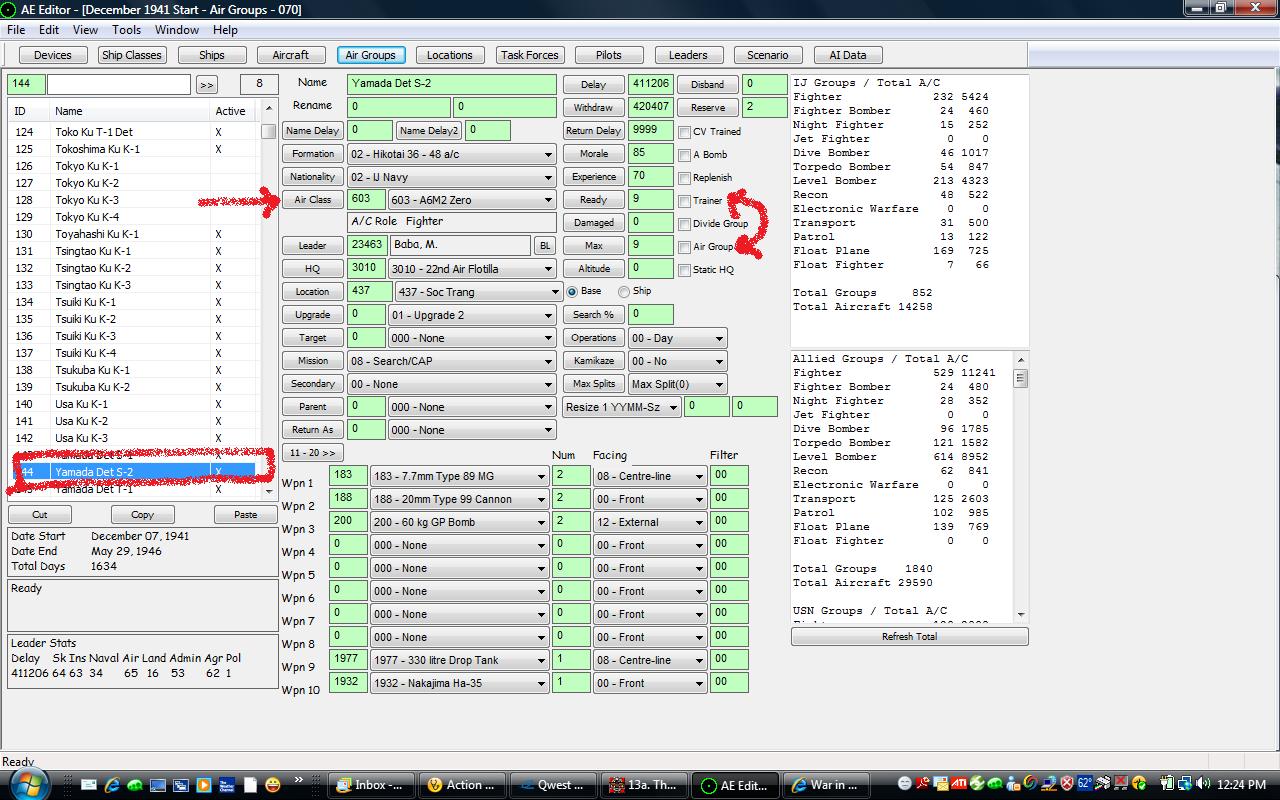Image resolution: width=1280 pixels, height=800 pixels.
Task: Click the Name field Yamada Det S-2
Action: tap(451, 84)
